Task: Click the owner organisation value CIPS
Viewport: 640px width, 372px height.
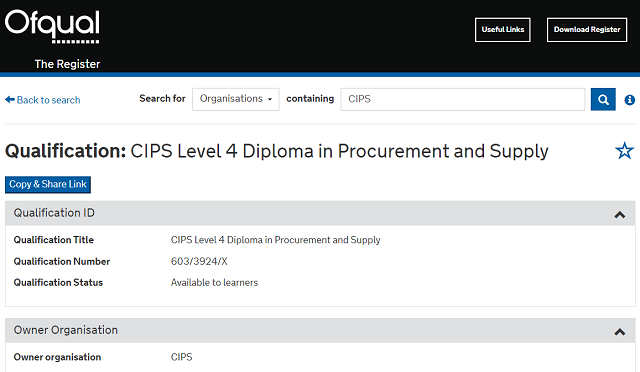Action: coord(181,357)
